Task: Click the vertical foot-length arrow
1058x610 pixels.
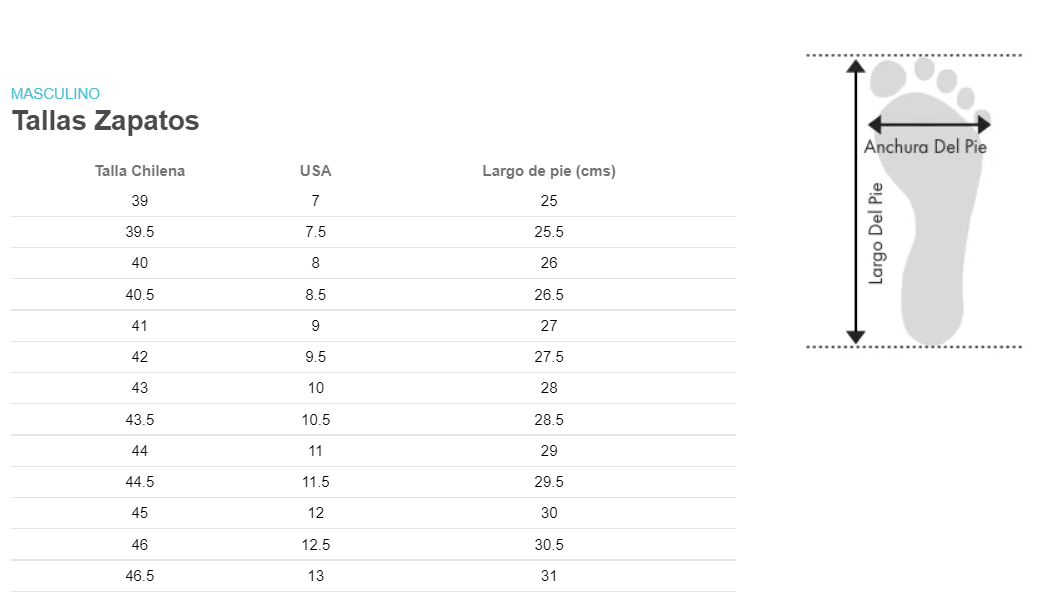Action: 856,201
